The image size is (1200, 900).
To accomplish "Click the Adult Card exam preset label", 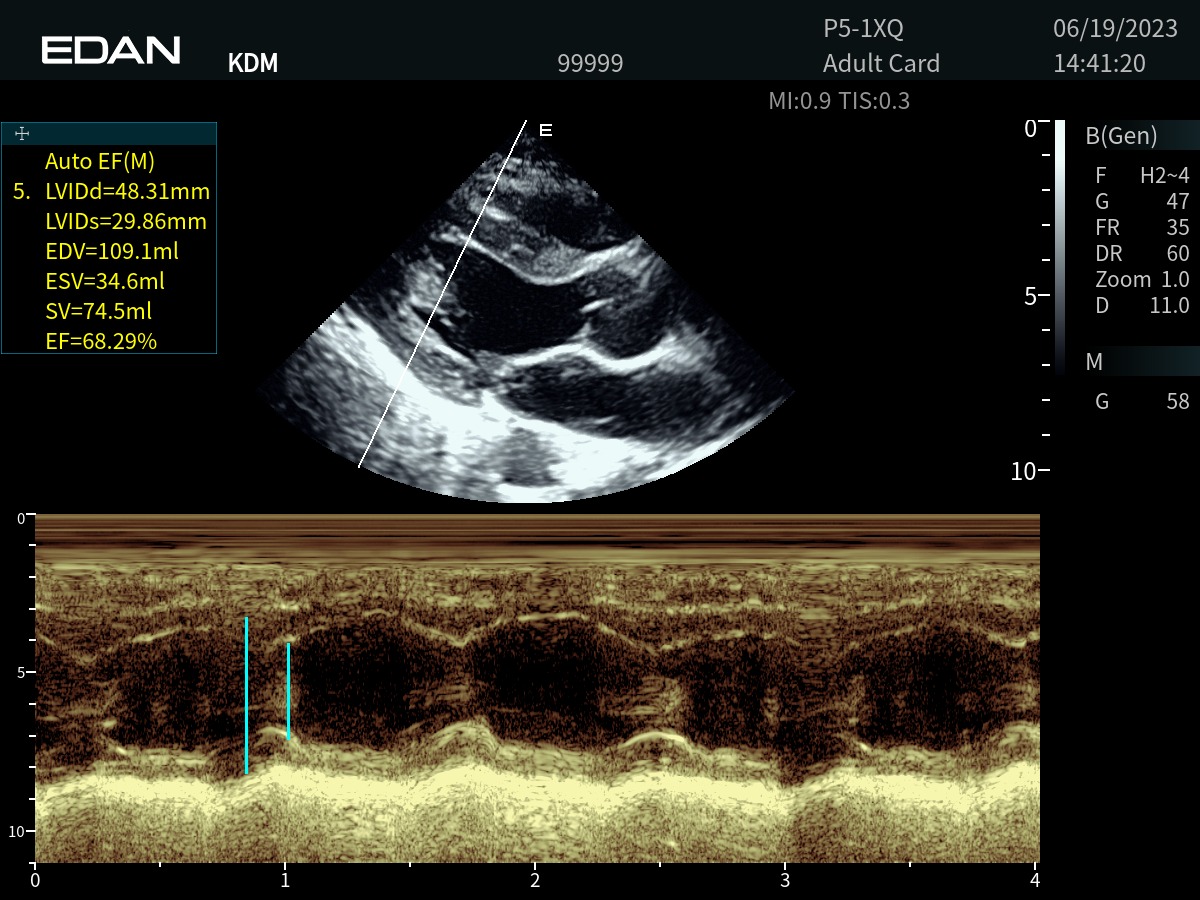I will (x=881, y=64).
